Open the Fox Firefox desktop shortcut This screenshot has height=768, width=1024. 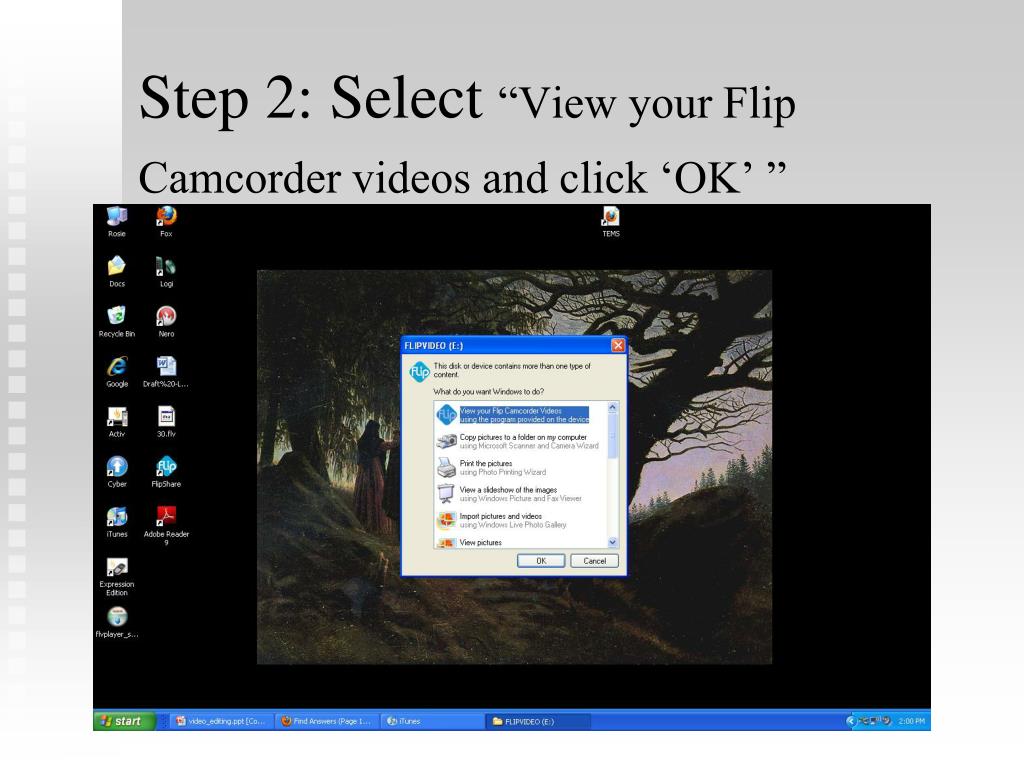coord(167,221)
